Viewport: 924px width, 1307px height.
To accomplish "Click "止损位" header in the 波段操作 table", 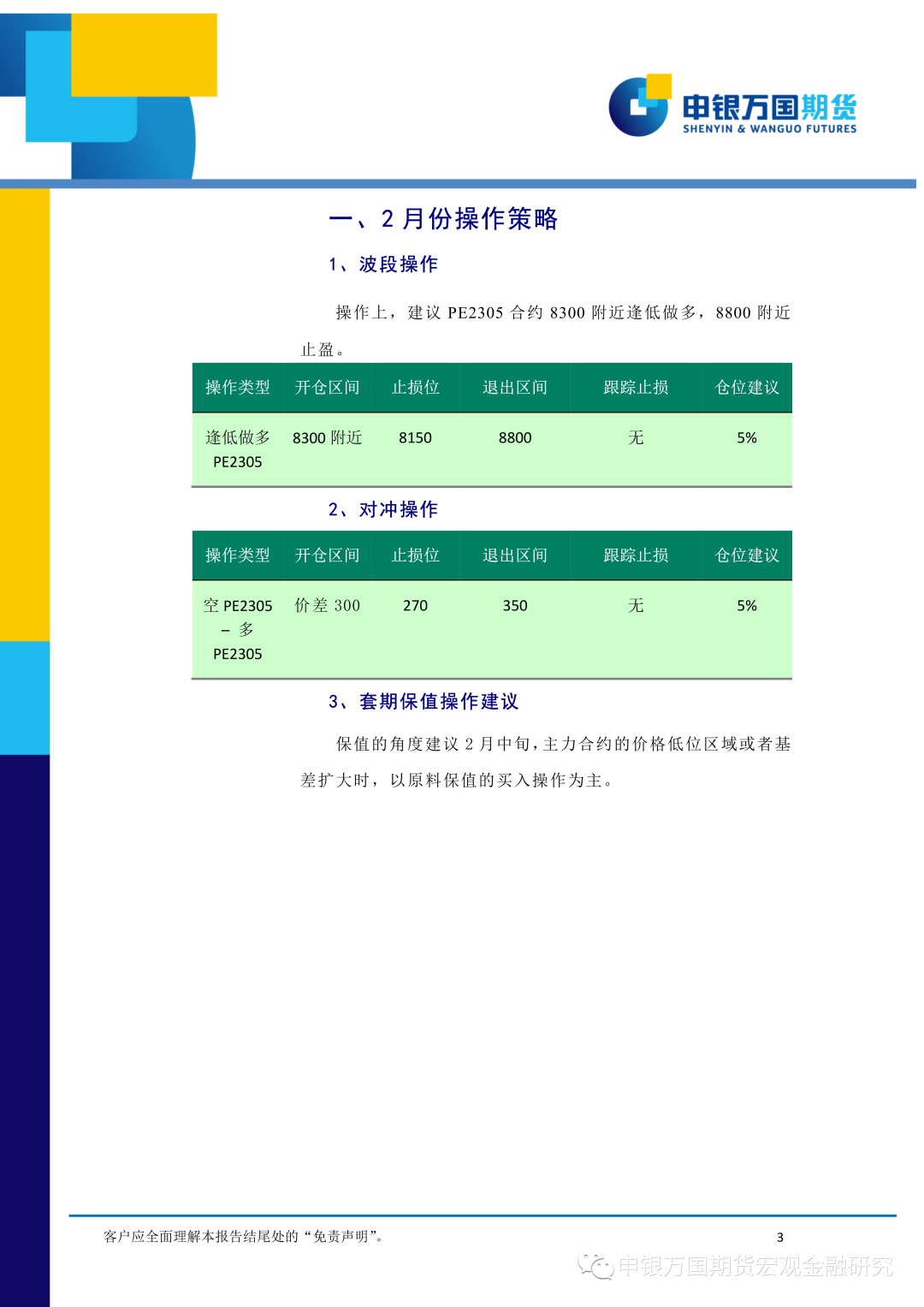I will tap(415, 388).
